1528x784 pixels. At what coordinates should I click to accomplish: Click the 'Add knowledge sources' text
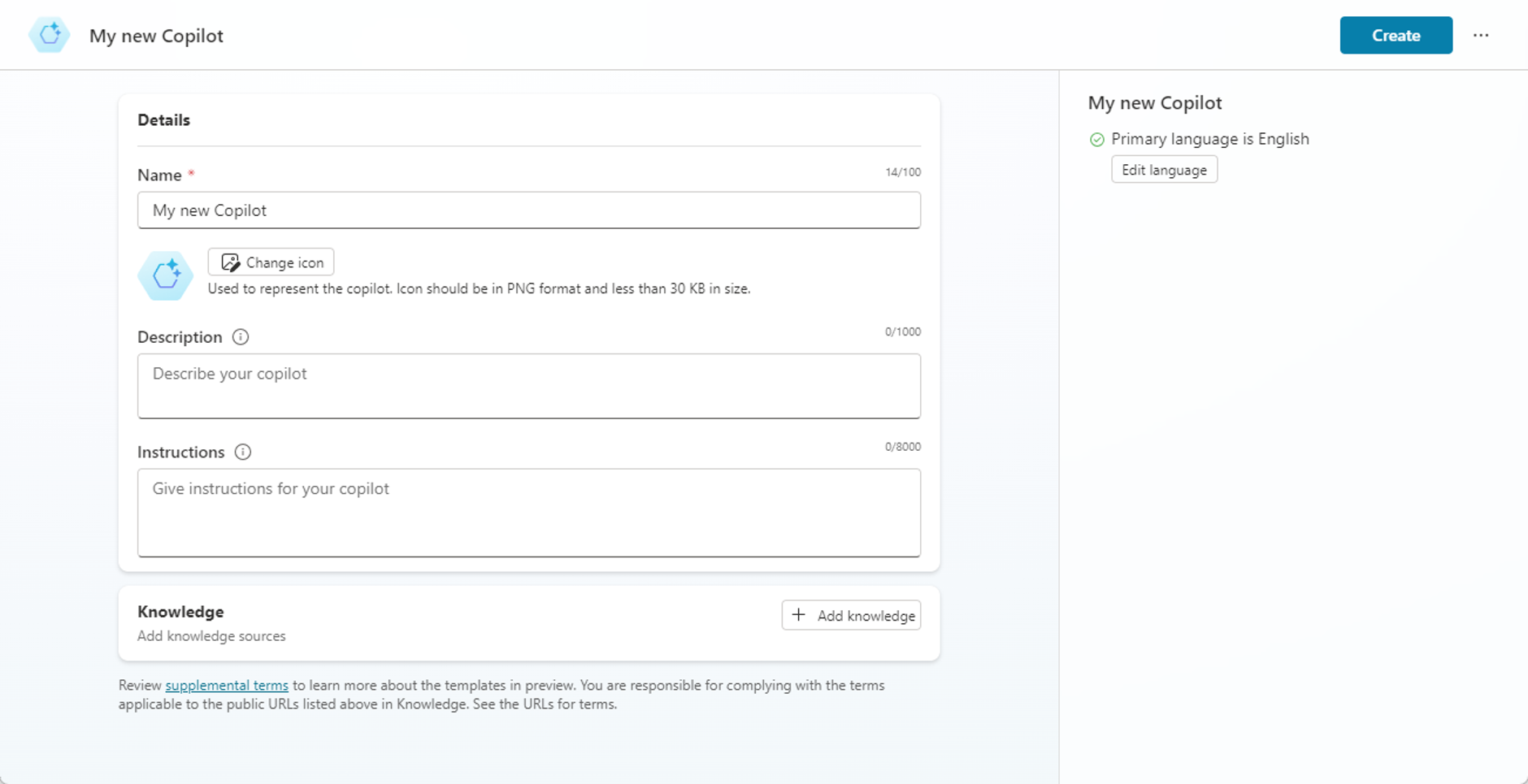pyautogui.click(x=211, y=636)
